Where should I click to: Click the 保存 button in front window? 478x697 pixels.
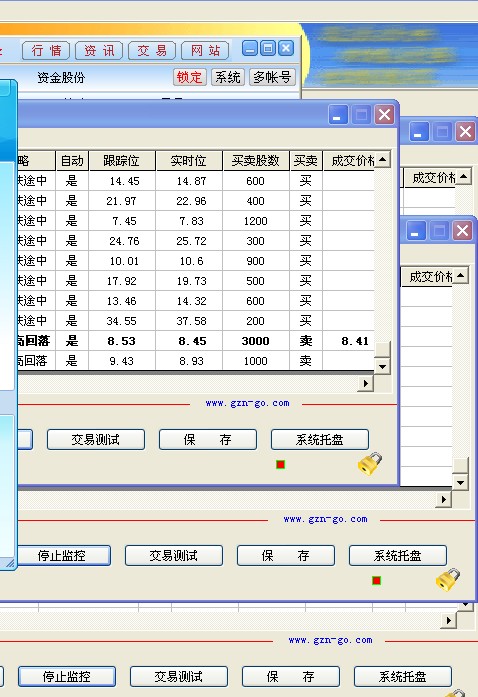208,440
